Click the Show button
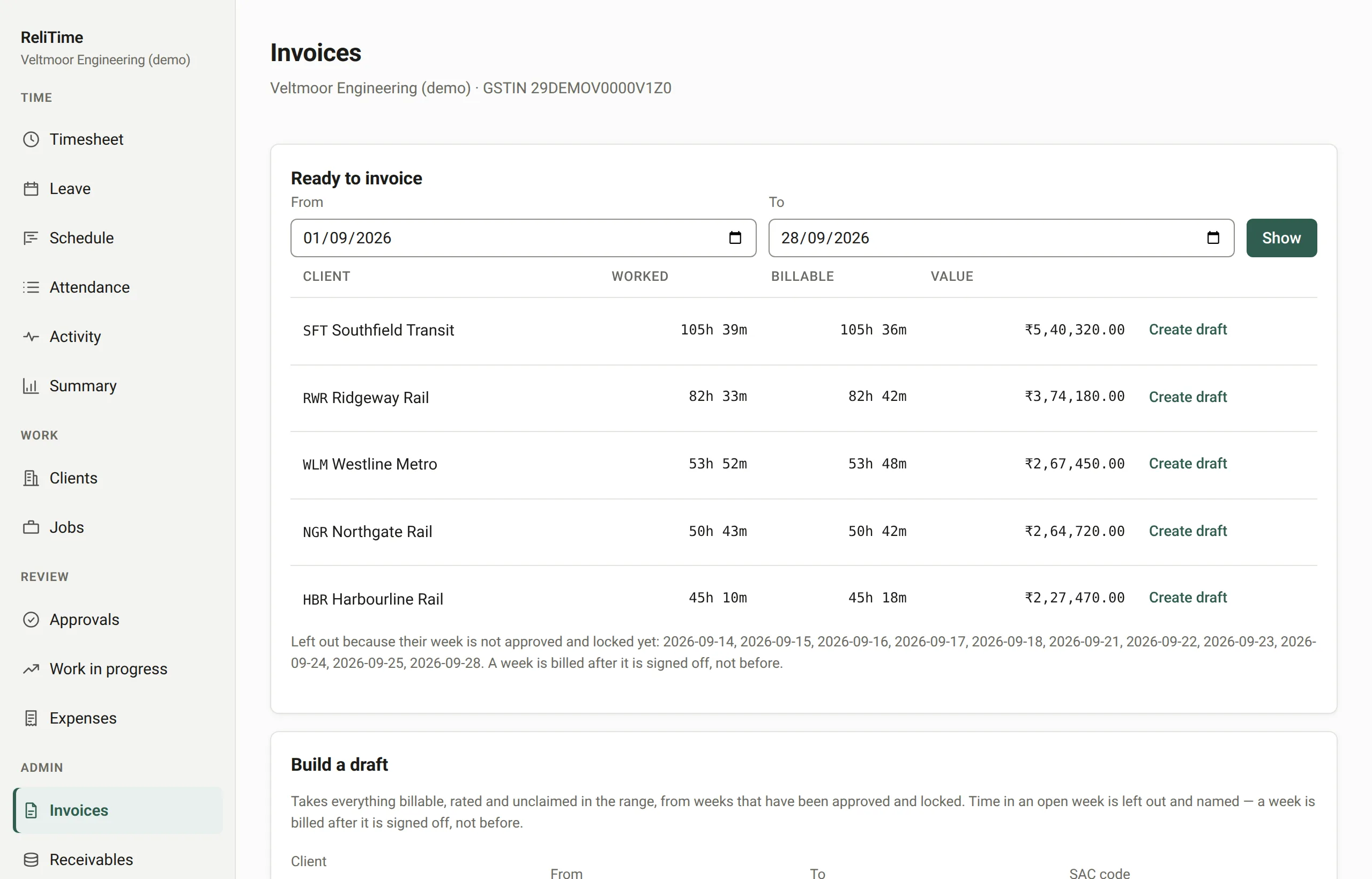The height and width of the screenshot is (879, 1372). coord(1282,238)
